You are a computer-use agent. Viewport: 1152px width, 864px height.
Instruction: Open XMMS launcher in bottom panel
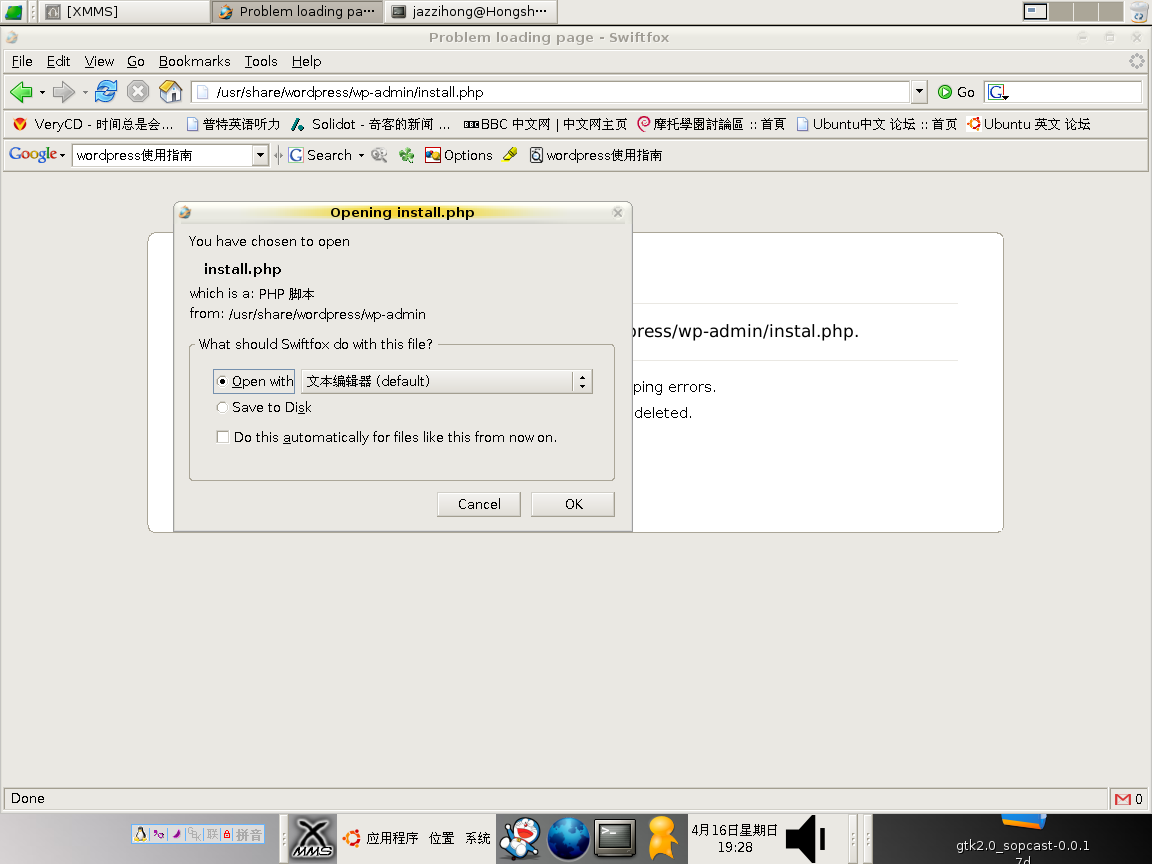click(312, 838)
